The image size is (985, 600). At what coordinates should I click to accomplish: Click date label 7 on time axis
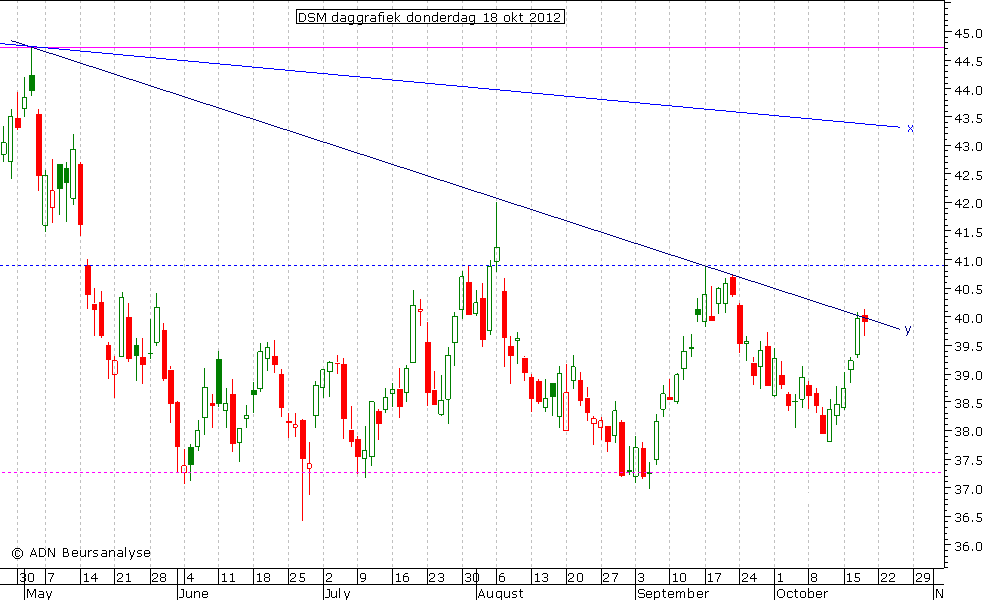(51, 578)
